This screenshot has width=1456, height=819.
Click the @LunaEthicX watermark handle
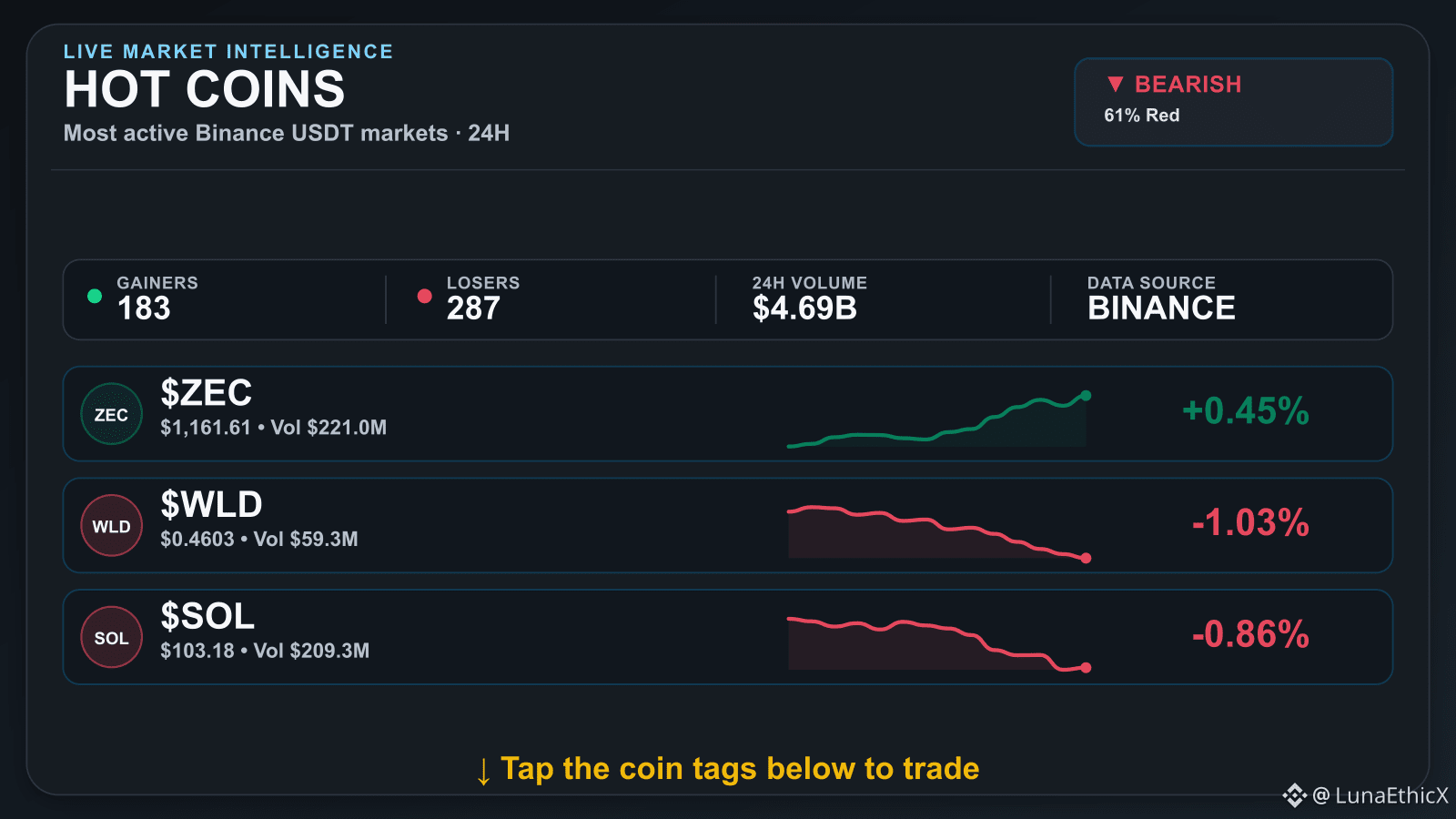click(x=1380, y=796)
